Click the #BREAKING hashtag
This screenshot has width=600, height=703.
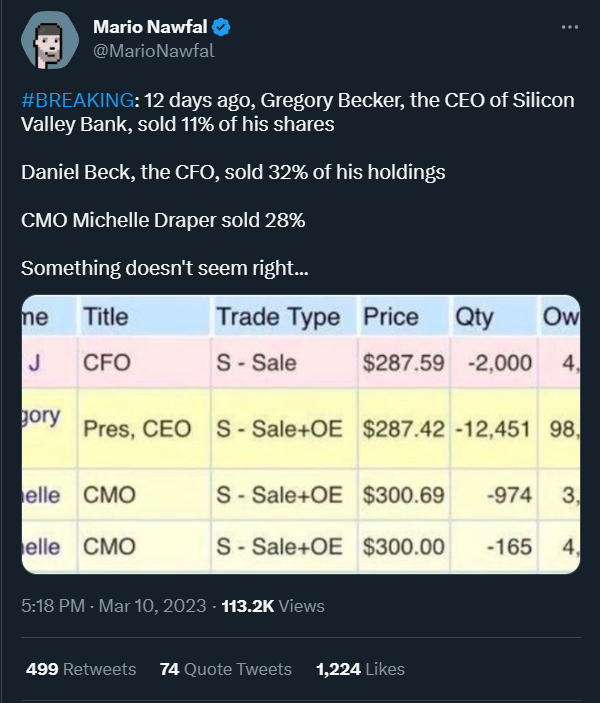pyautogui.click(x=76, y=103)
